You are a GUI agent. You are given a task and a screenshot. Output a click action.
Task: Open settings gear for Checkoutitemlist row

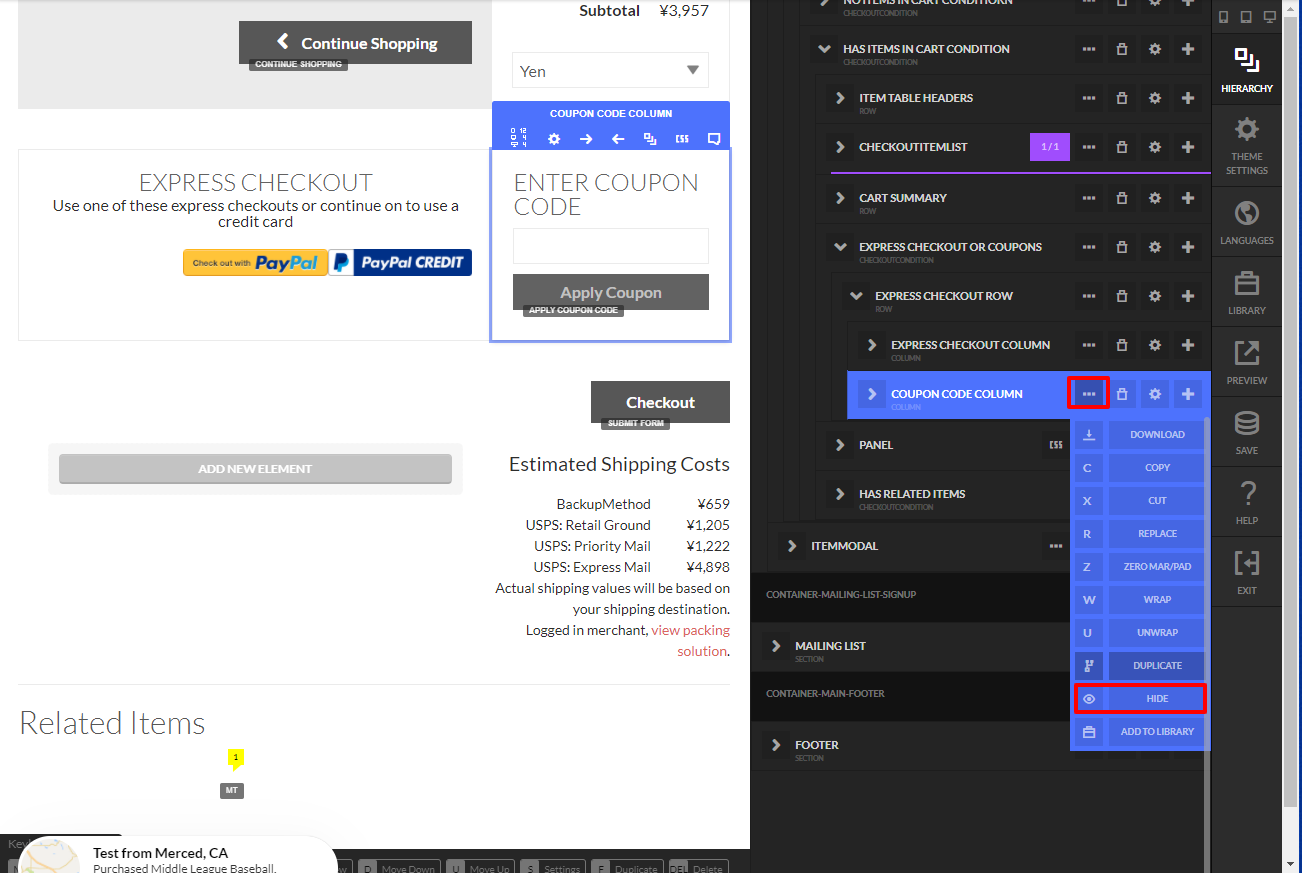(1155, 147)
